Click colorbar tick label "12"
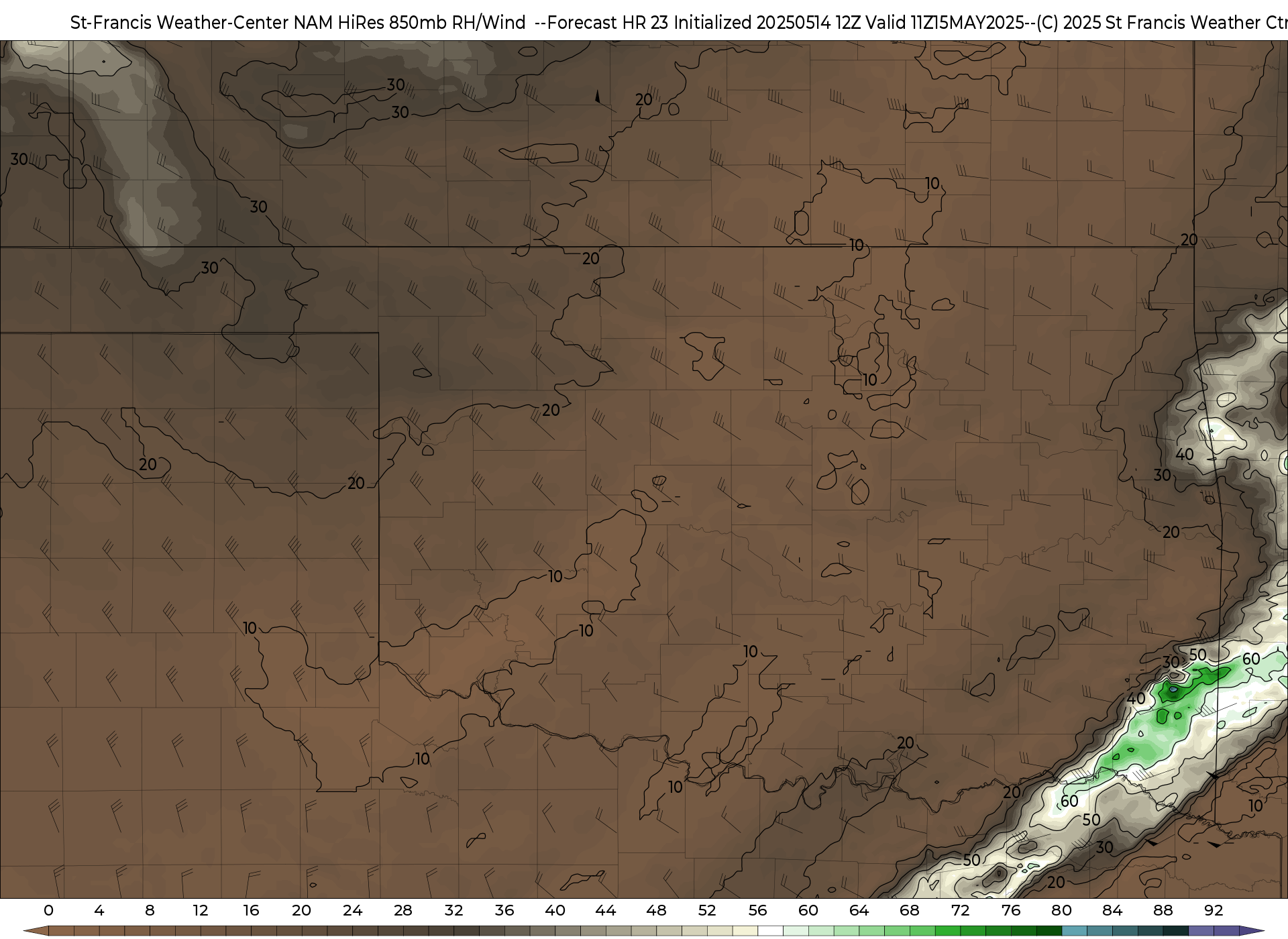Image resolution: width=1288 pixels, height=939 pixels. pos(201,911)
